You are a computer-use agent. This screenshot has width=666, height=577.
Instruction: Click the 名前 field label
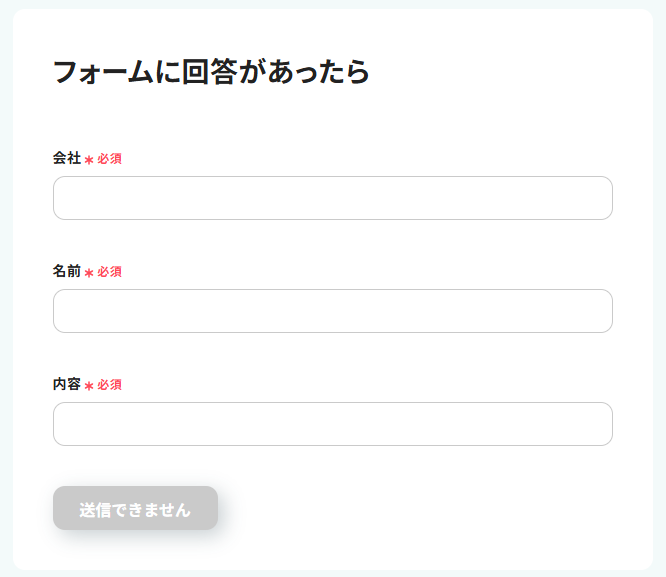(67, 271)
